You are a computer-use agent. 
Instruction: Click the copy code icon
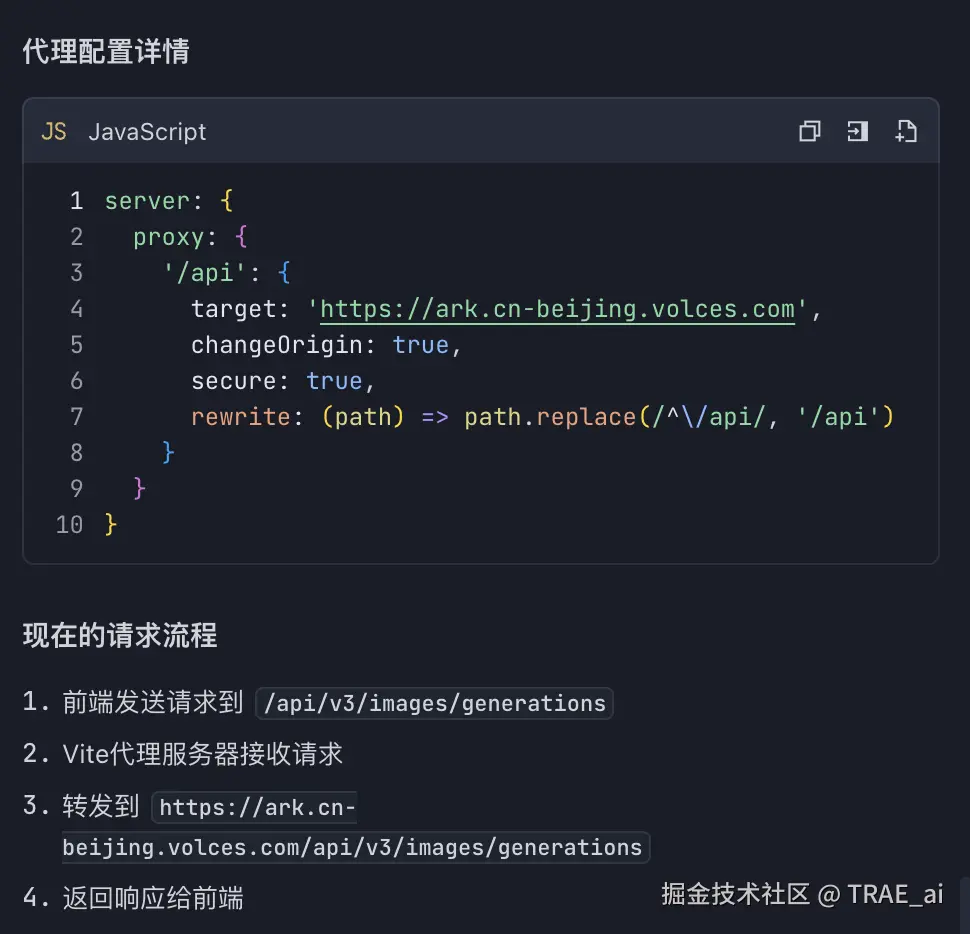tap(810, 132)
